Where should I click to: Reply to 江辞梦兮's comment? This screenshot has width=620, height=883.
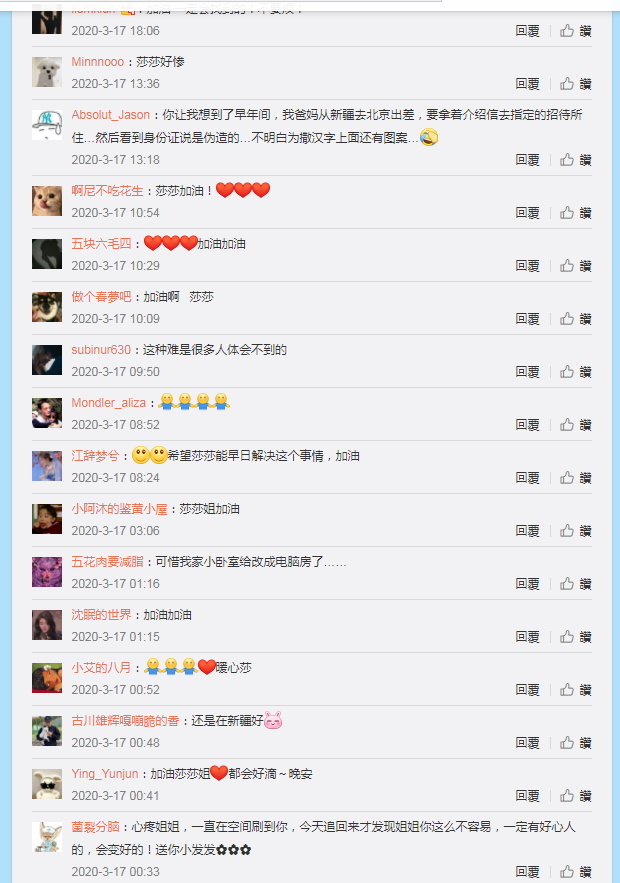528,478
